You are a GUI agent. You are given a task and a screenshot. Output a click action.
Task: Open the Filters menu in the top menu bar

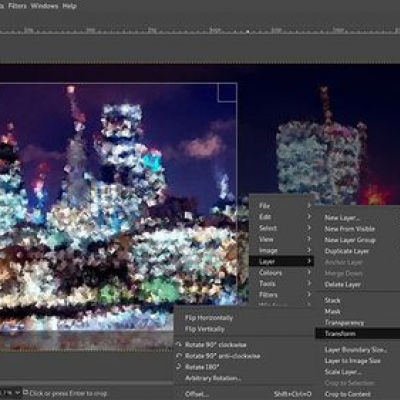[17, 6]
